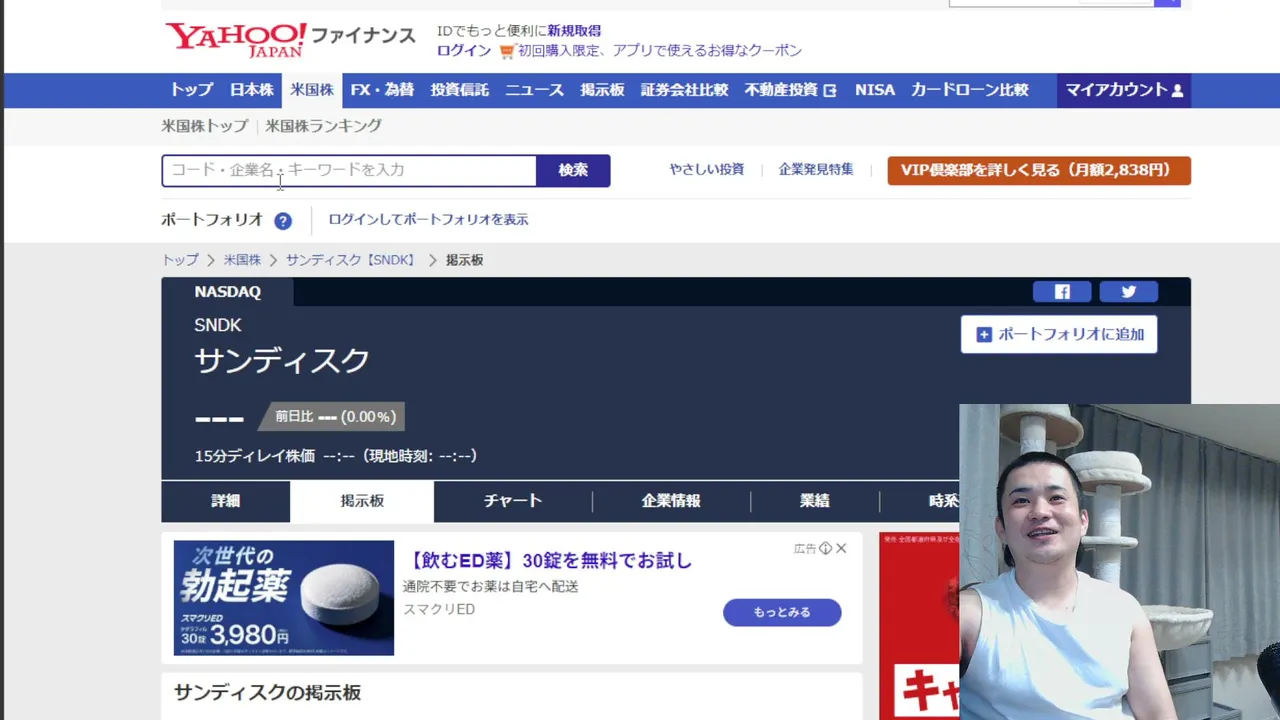Open カードローン比較 menu item

(970, 90)
